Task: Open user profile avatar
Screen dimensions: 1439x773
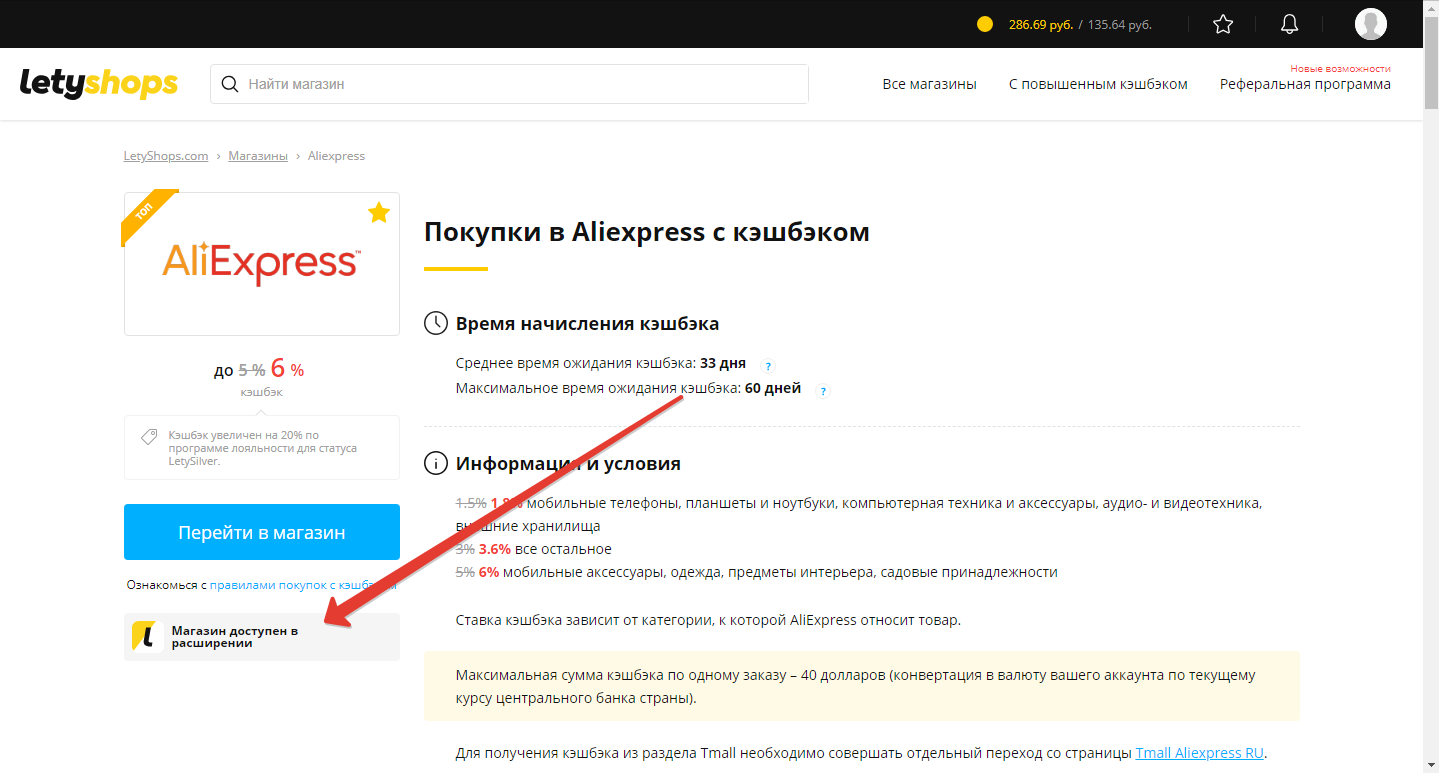Action: [1371, 24]
